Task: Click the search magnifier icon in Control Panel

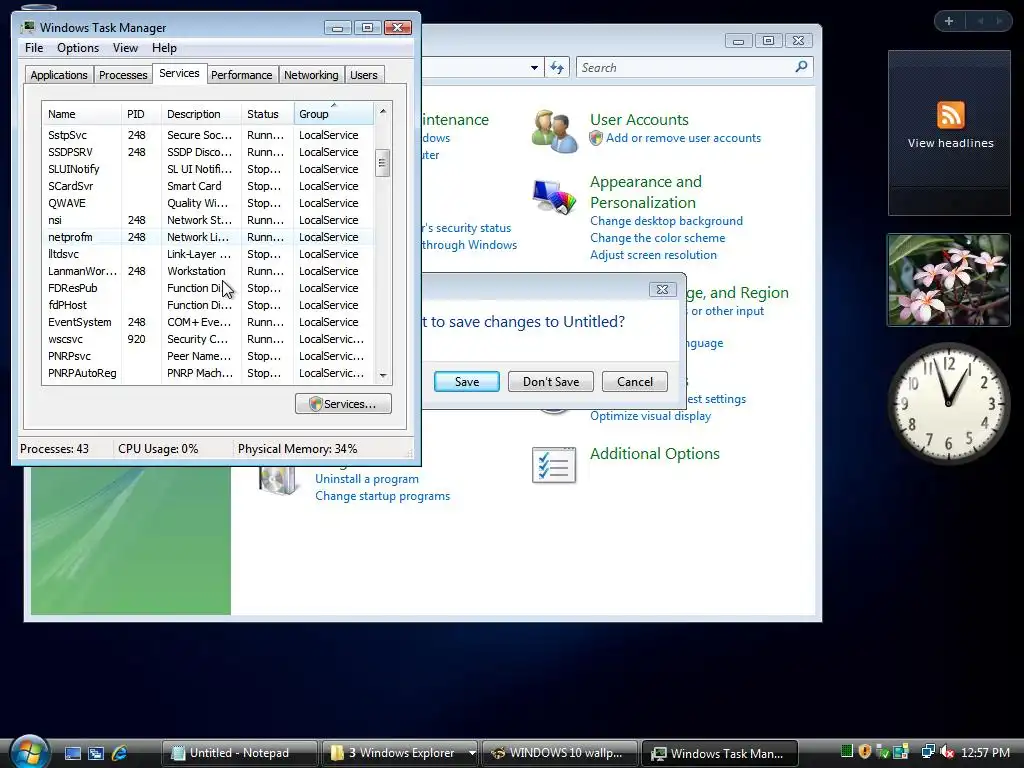Action: (x=801, y=67)
